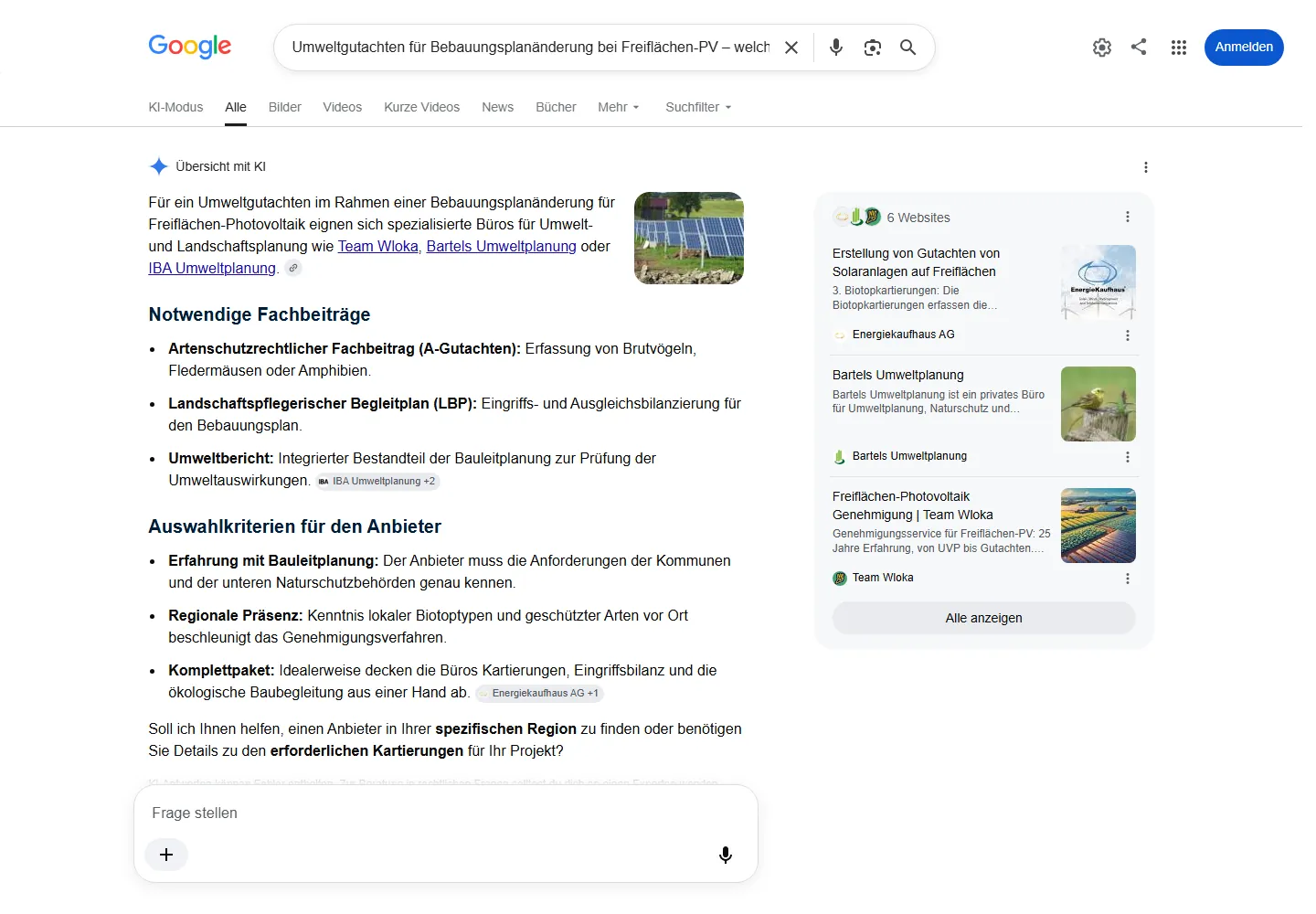The height and width of the screenshot is (914, 1316).
Task: Click the Notwendige Fachbeiträge heading
Action: pos(260,314)
